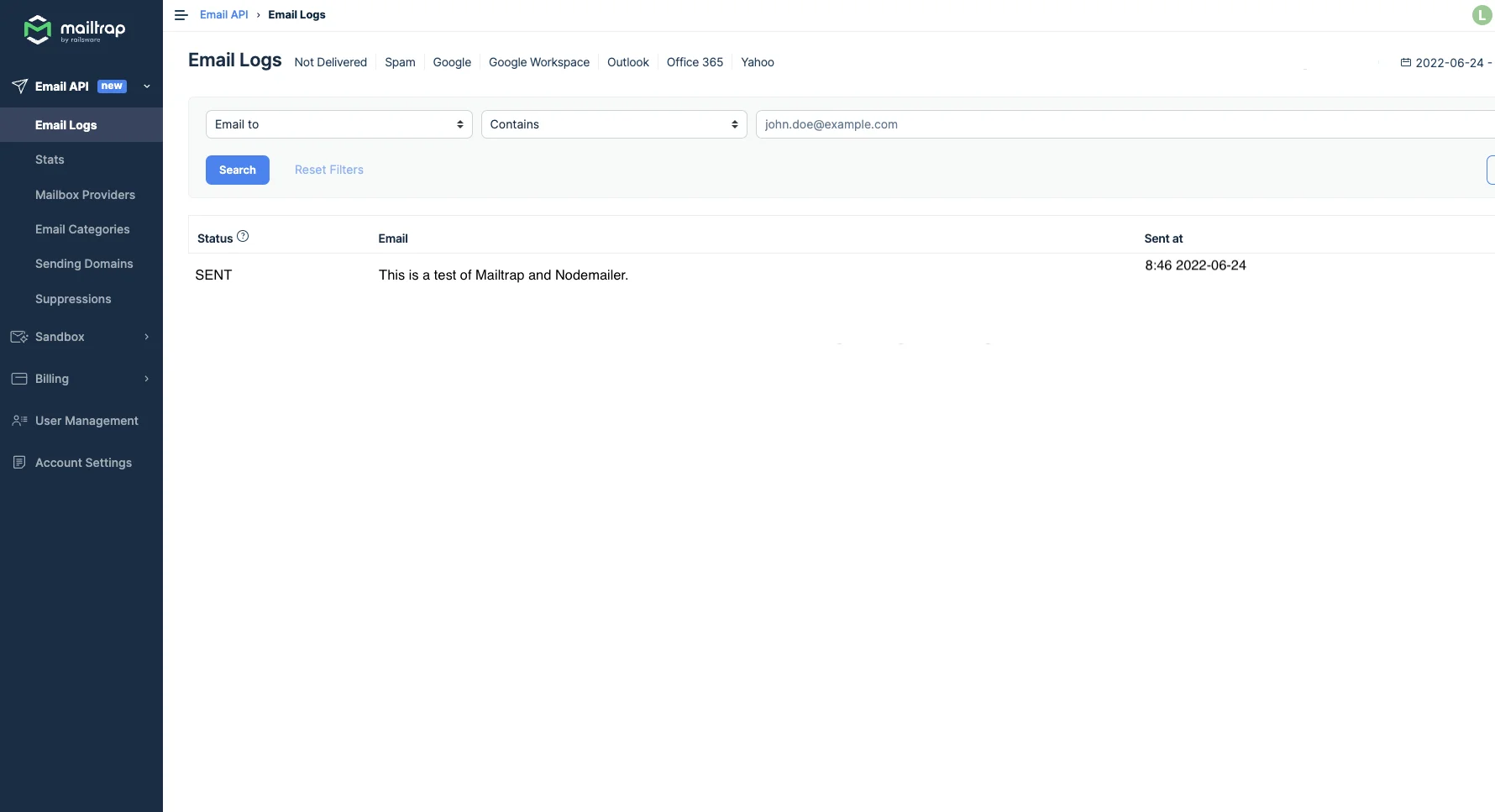Click the Search button
The image size is (1495, 812).
coord(237,170)
